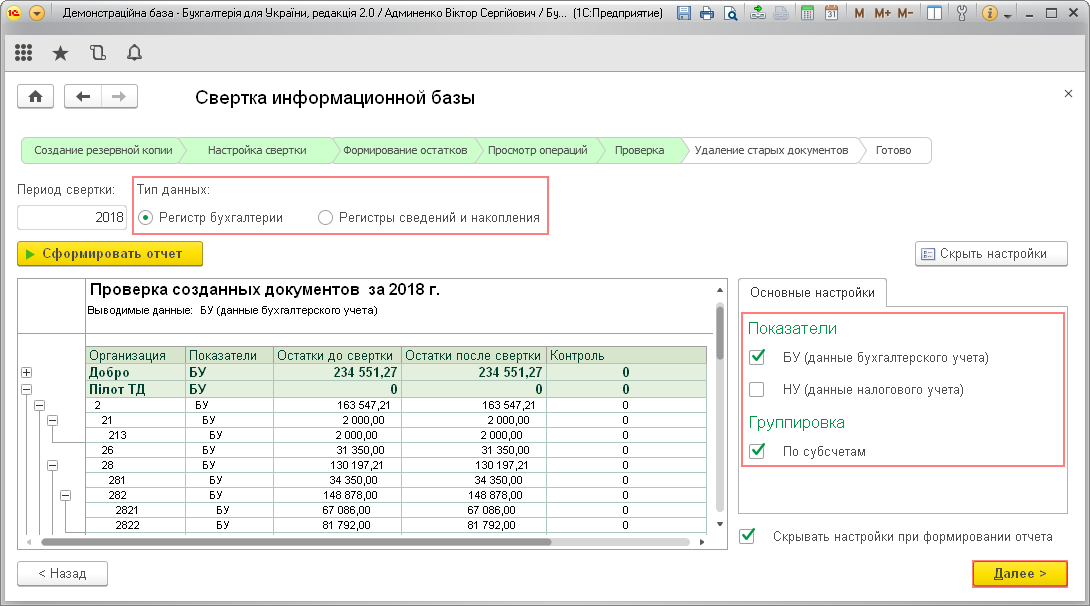Open the sections menu grid icon

[24, 53]
